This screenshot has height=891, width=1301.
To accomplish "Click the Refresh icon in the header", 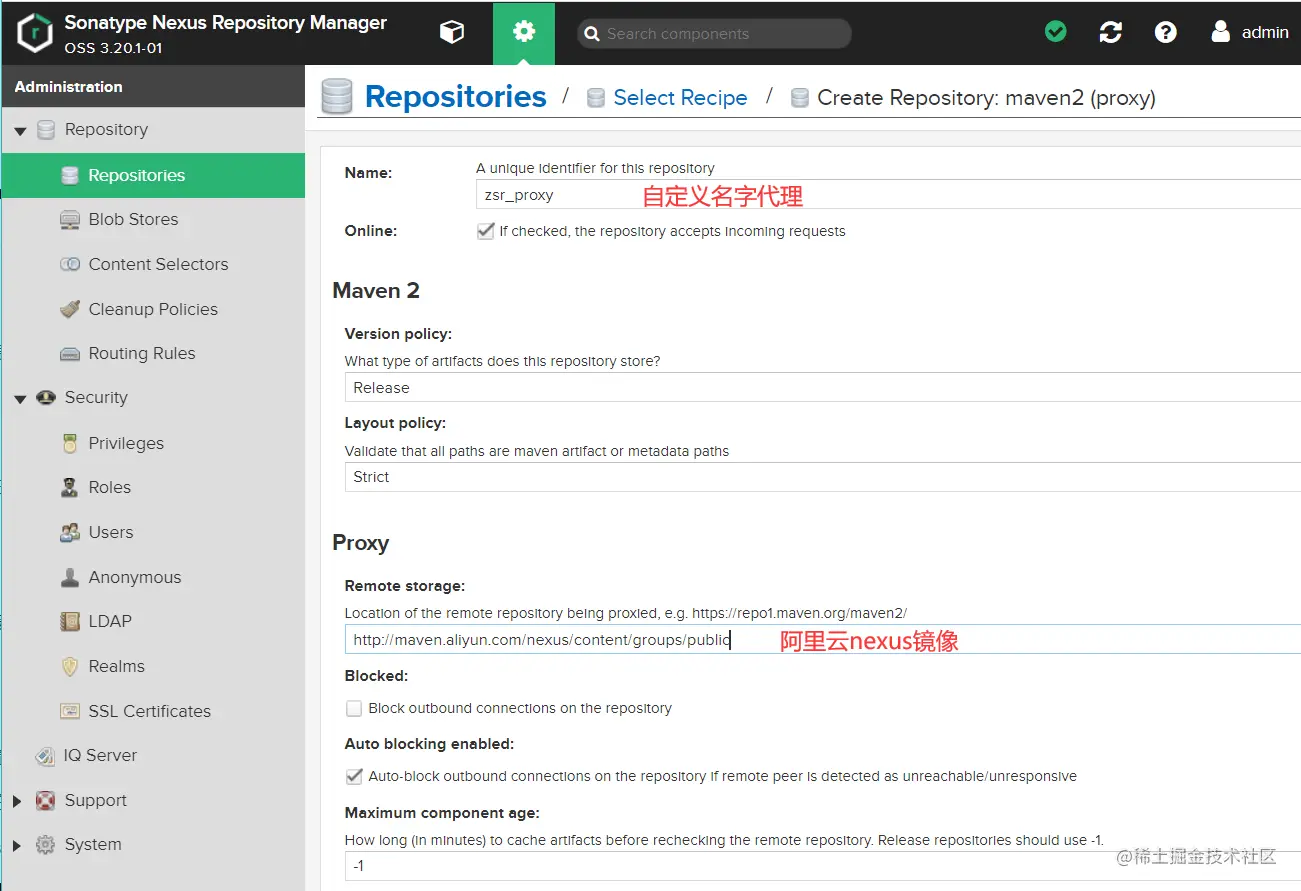I will pos(1110,32).
